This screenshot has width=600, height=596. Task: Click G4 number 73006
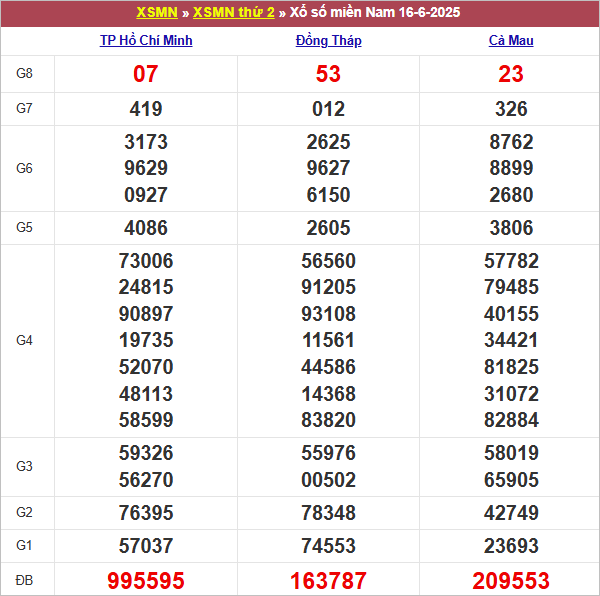[x=146, y=261]
